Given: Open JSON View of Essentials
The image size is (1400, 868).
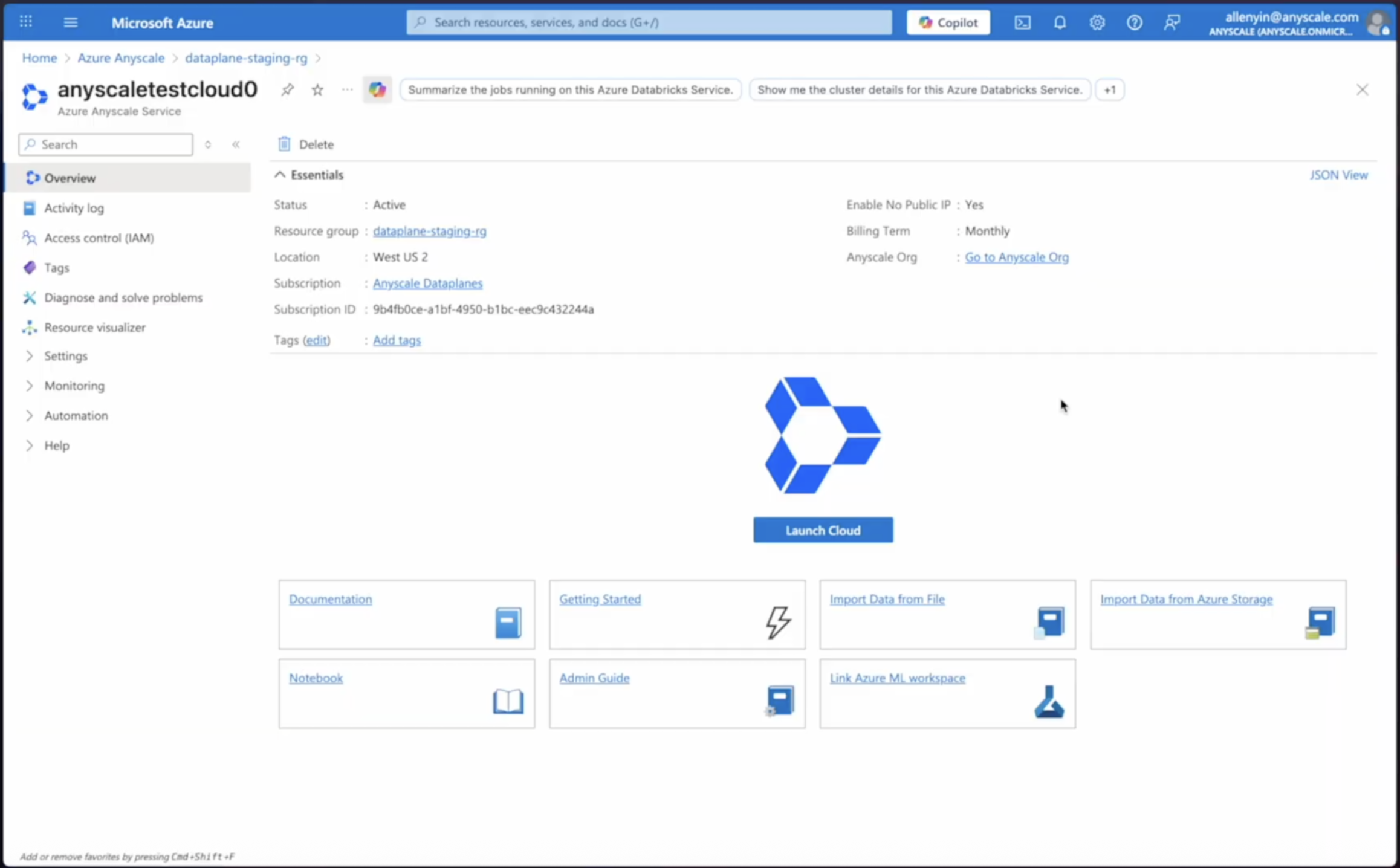Looking at the screenshot, I should [1338, 174].
